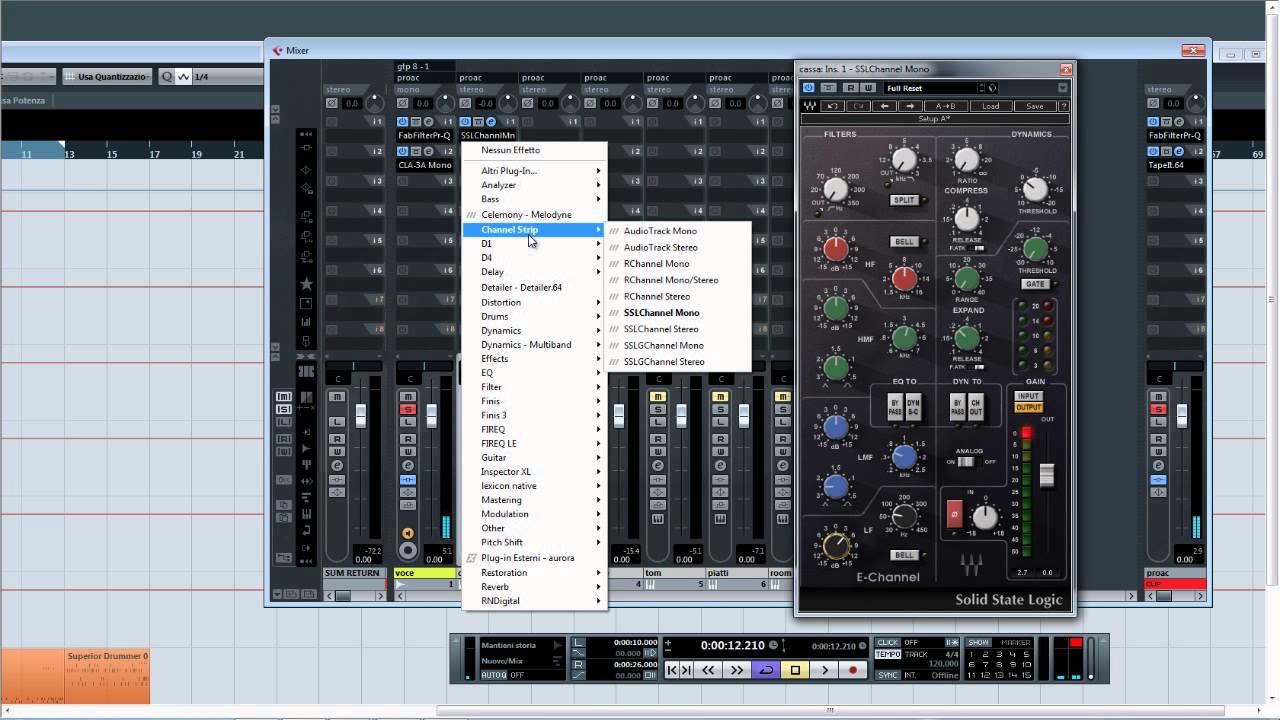Open the Reverb plugin category
Viewport: 1280px width, 720px height.
coord(535,587)
